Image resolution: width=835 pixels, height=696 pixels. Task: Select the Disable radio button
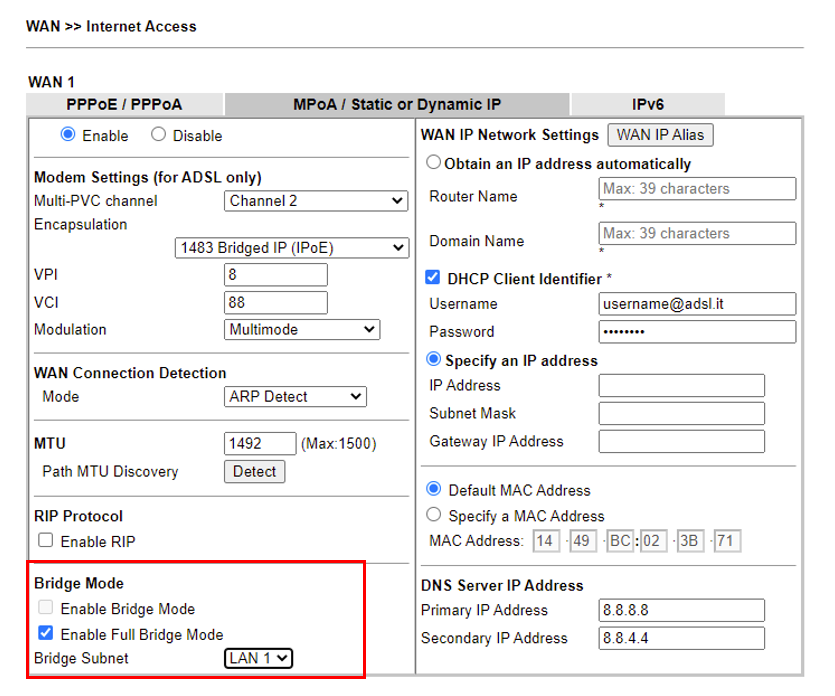[x=158, y=134]
